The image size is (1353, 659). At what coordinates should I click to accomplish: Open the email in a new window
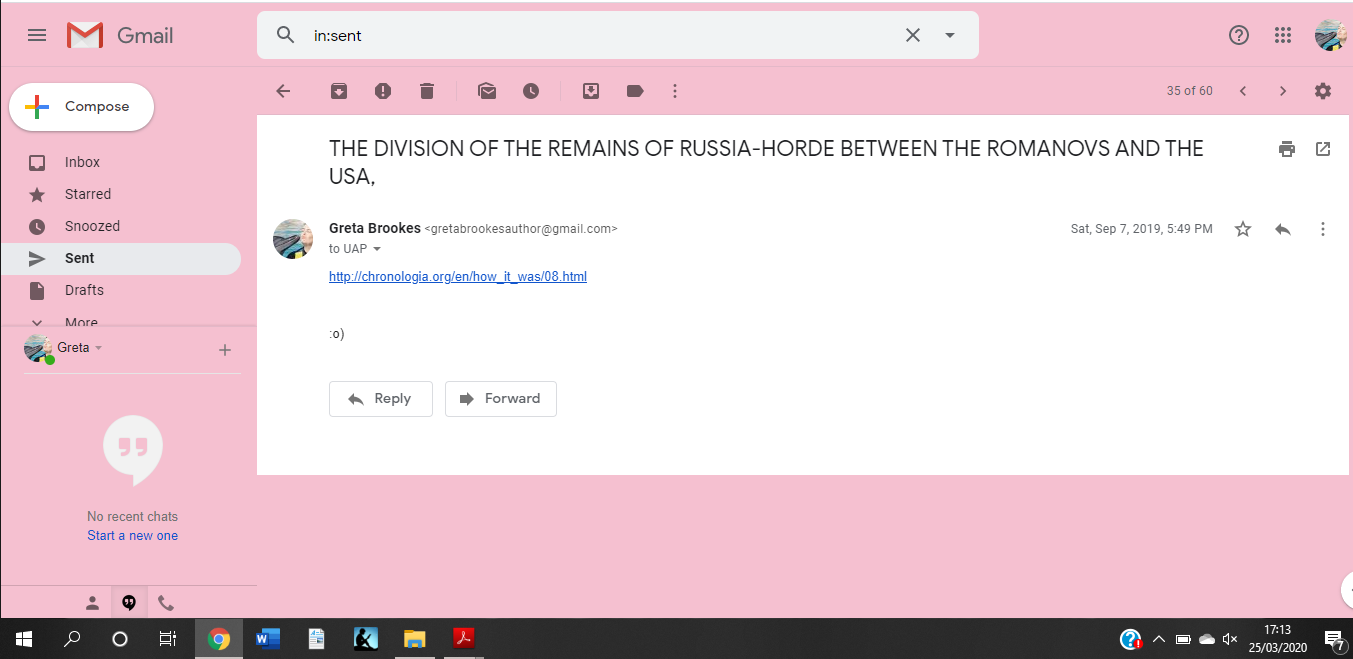click(1323, 149)
